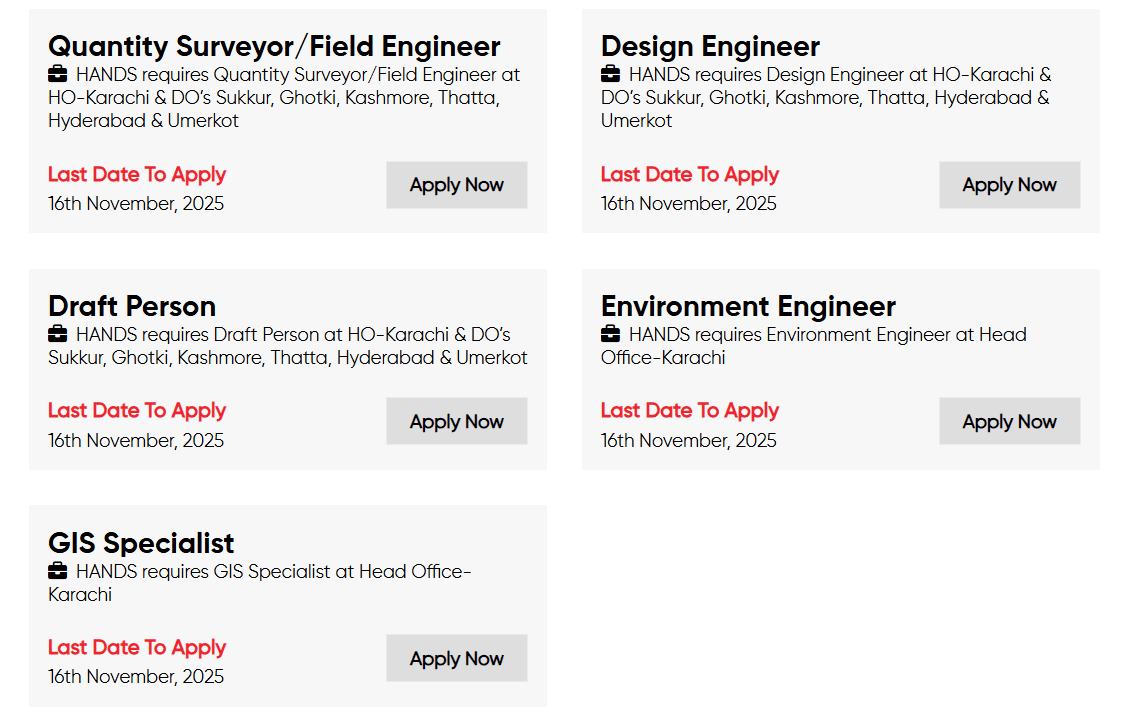Viewport: 1122px width, 726px height.
Task: Click briefcase icon in Design Engineer card
Action: pyautogui.click(x=610, y=74)
